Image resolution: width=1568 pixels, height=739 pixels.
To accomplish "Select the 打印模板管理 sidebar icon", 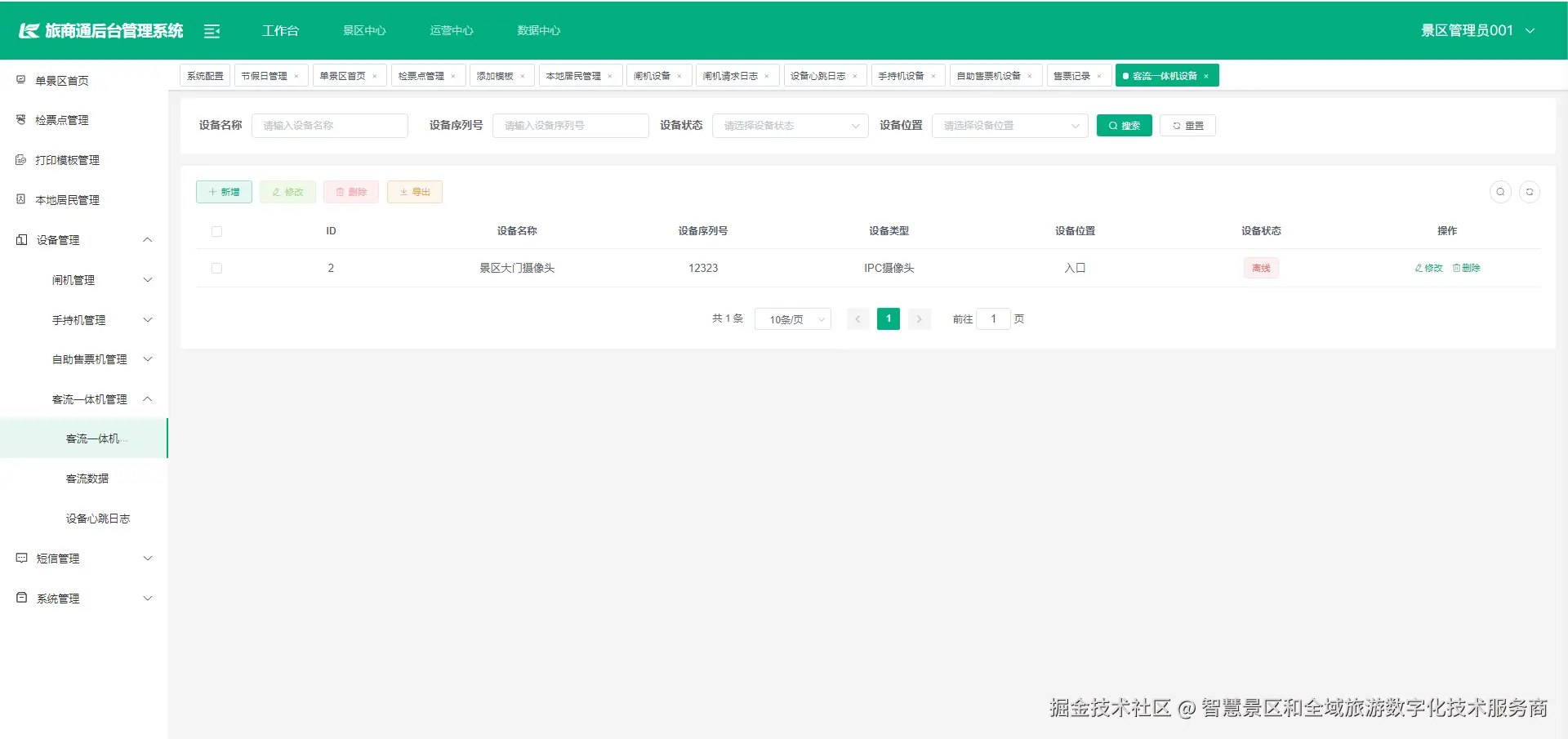I will (x=20, y=159).
